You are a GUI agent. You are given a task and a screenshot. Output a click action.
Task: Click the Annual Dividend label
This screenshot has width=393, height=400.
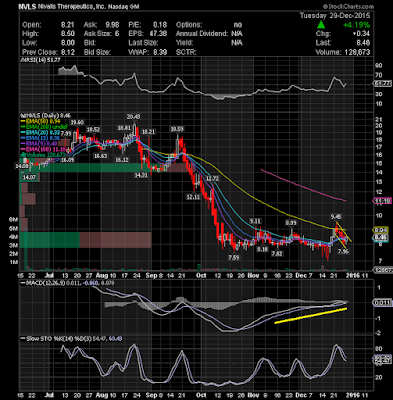point(202,34)
